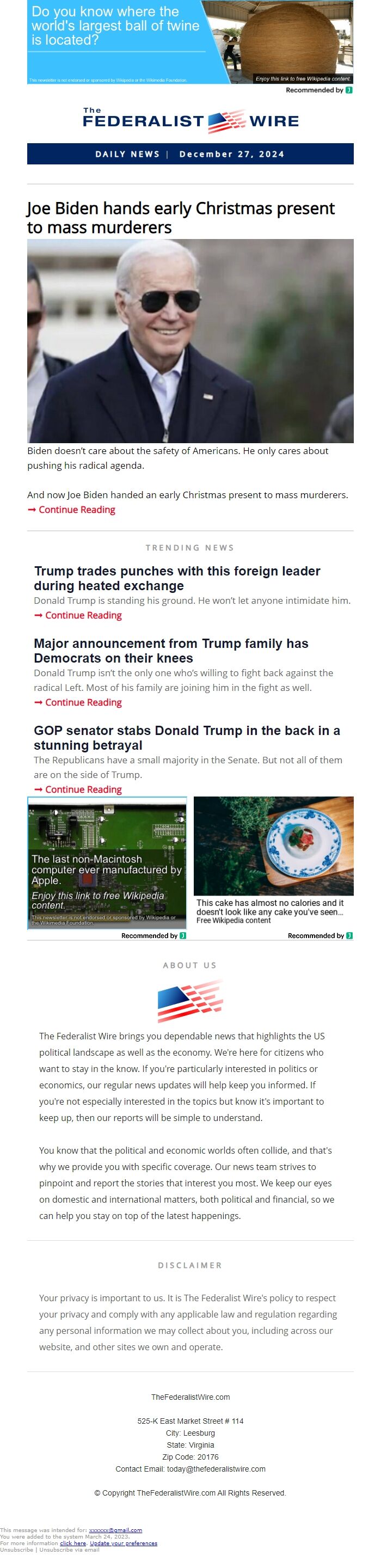This screenshot has width=381, height=1568.
Task: Click the Recommended by icon under cake ad
Action: [x=349, y=935]
